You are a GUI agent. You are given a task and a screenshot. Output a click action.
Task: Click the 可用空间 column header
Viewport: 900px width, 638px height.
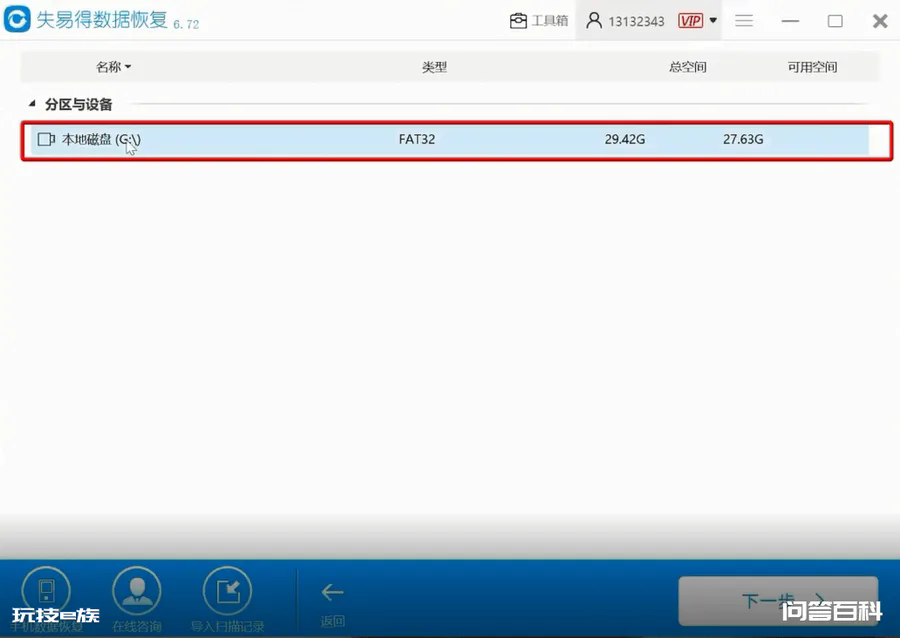tap(812, 67)
